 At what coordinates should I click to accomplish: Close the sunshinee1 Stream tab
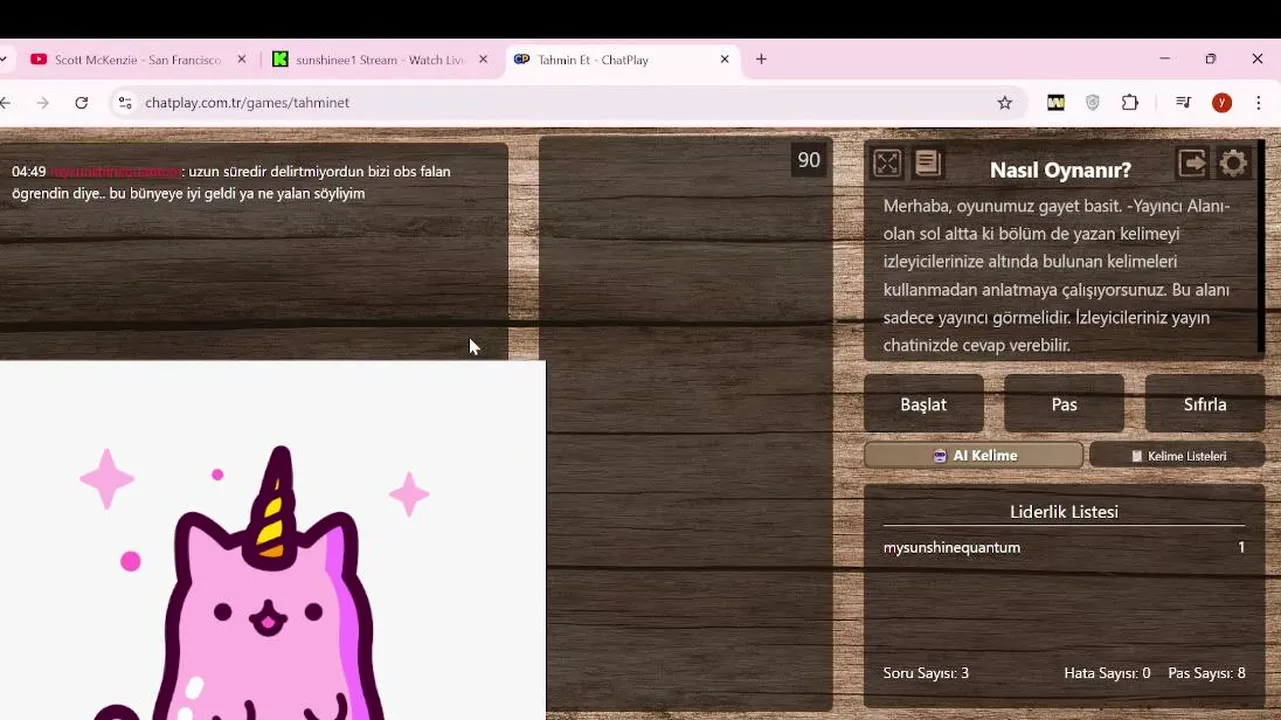tap(483, 59)
